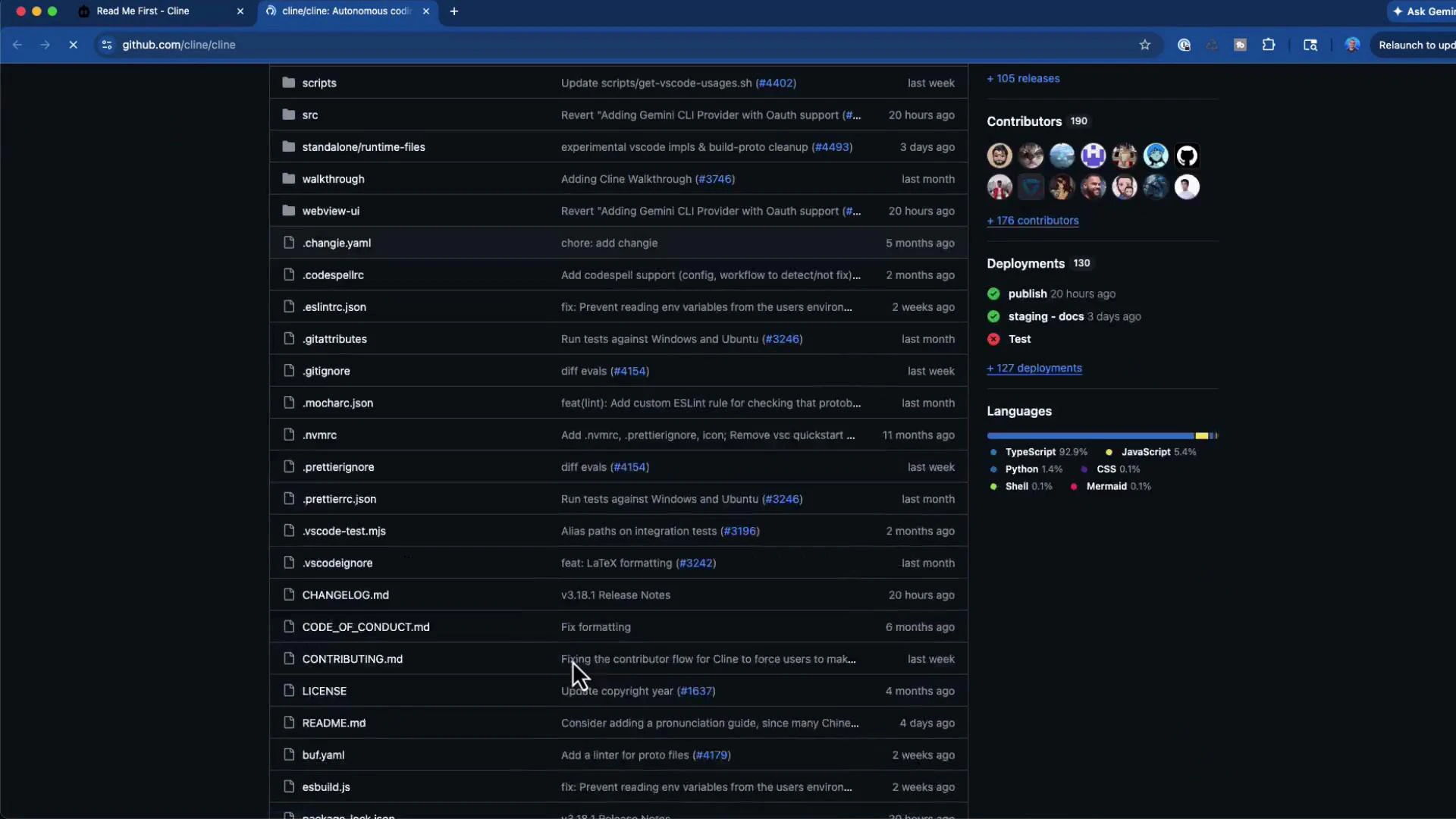Stop page loading with the X icon
The image size is (1456, 819).
pos(73,45)
